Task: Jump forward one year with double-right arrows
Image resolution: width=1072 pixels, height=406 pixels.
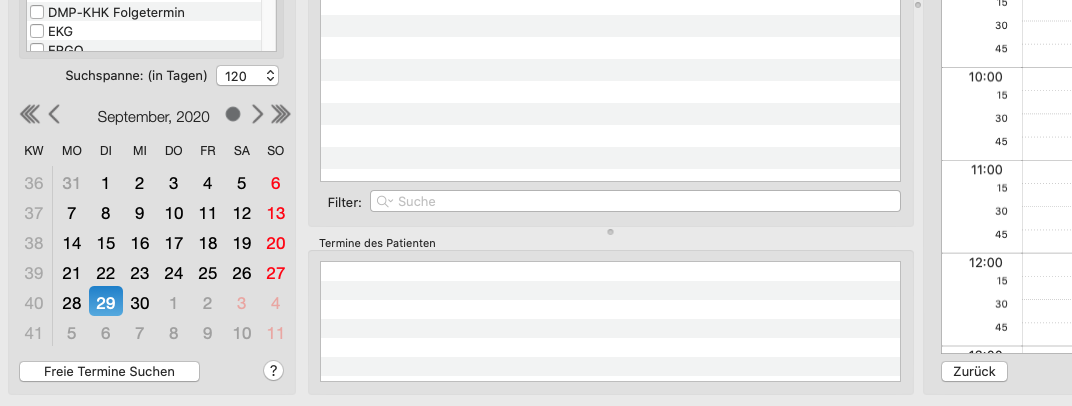Action: point(280,114)
